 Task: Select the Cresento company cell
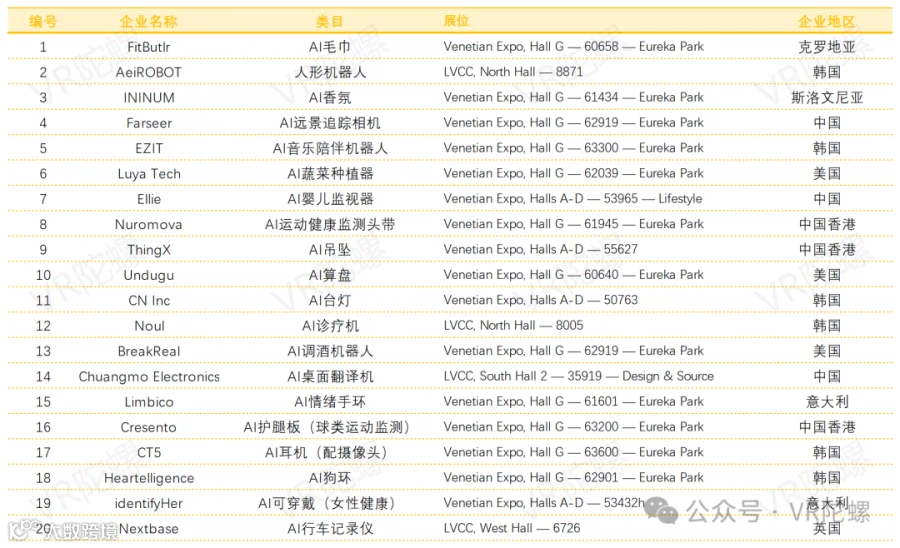(149, 427)
